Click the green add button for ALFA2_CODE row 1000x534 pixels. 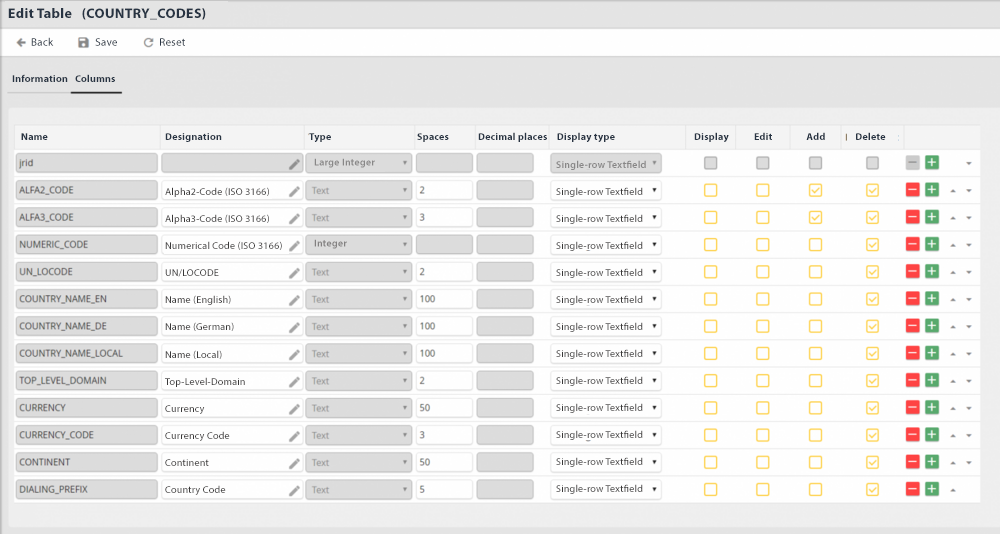point(932,189)
